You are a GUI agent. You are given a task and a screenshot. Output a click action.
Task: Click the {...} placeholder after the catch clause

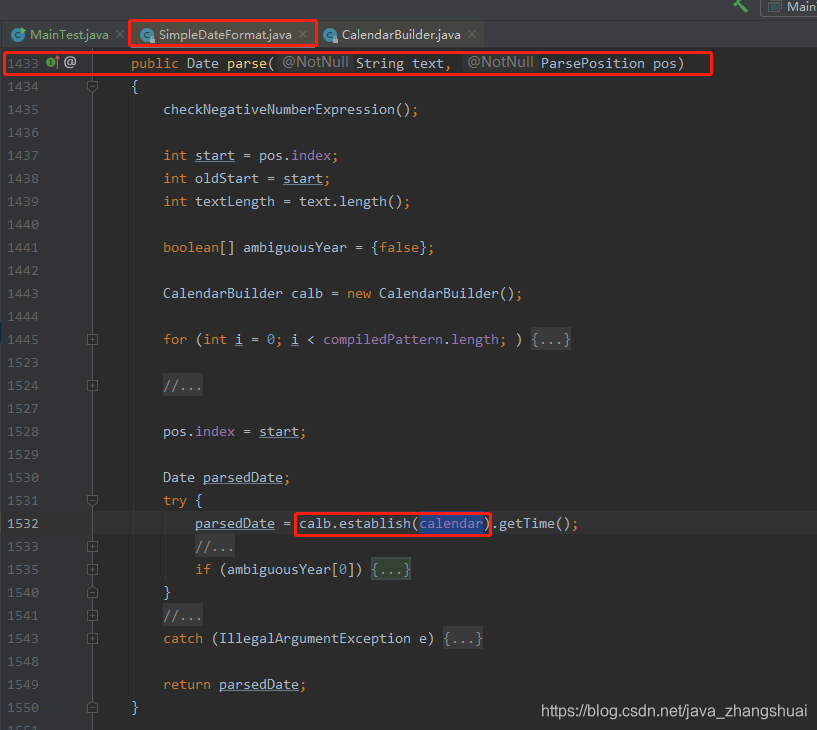(463, 638)
